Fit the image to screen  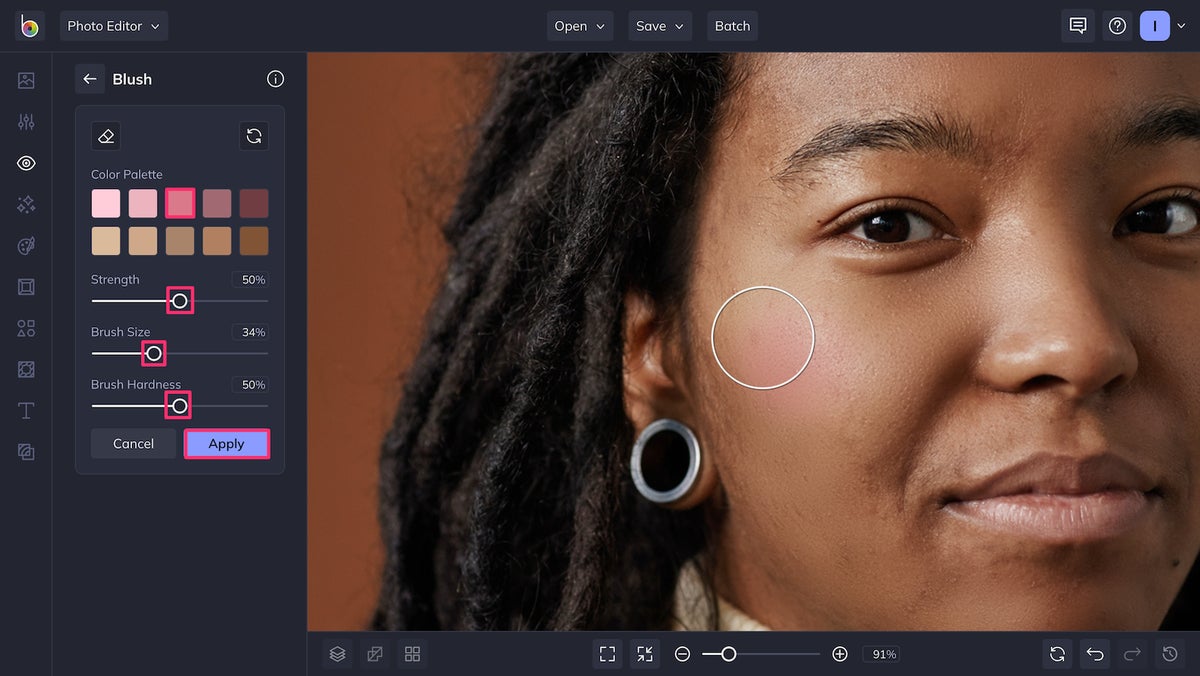pyautogui.click(x=607, y=653)
